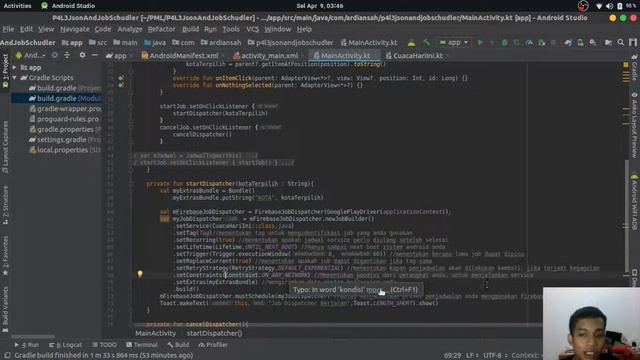Open the Build tool window

click(178, 345)
